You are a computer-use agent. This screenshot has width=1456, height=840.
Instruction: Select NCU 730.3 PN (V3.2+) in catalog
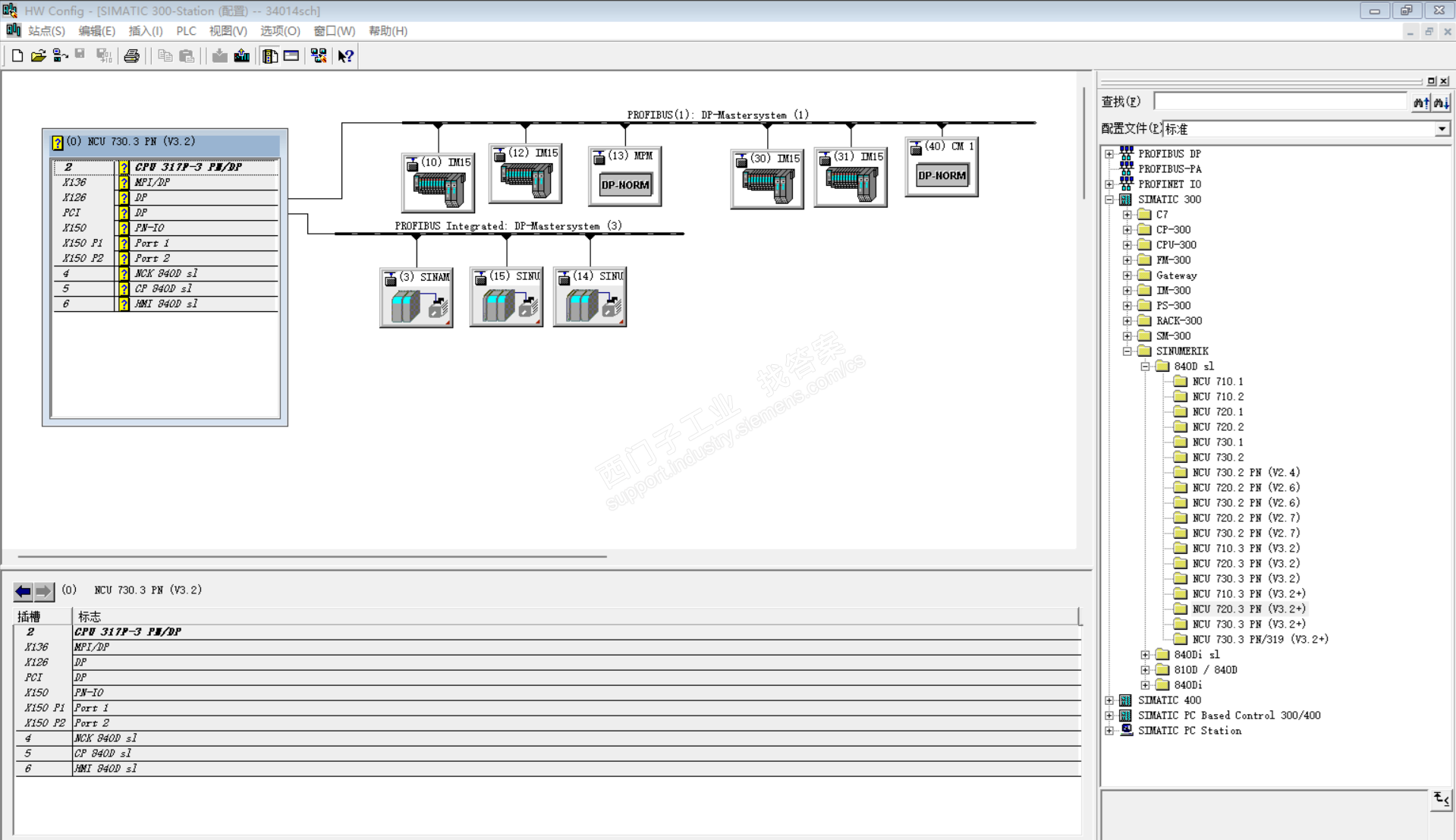[1248, 624]
